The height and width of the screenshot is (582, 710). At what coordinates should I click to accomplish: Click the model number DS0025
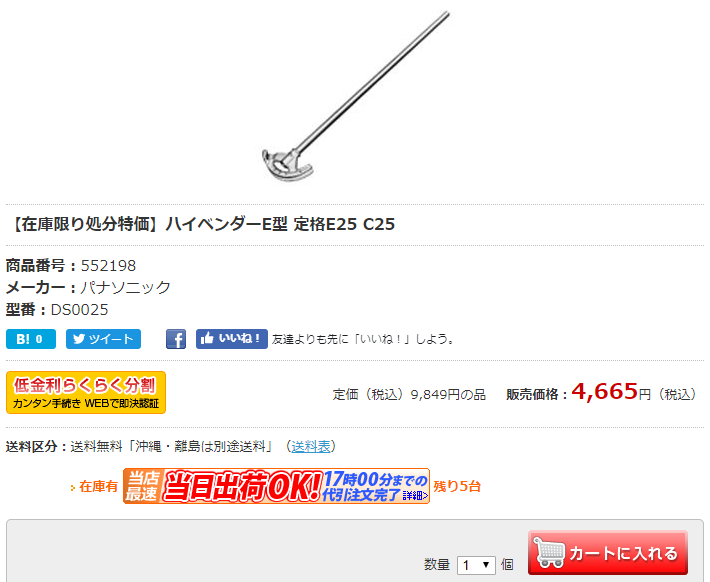[x=79, y=310]
